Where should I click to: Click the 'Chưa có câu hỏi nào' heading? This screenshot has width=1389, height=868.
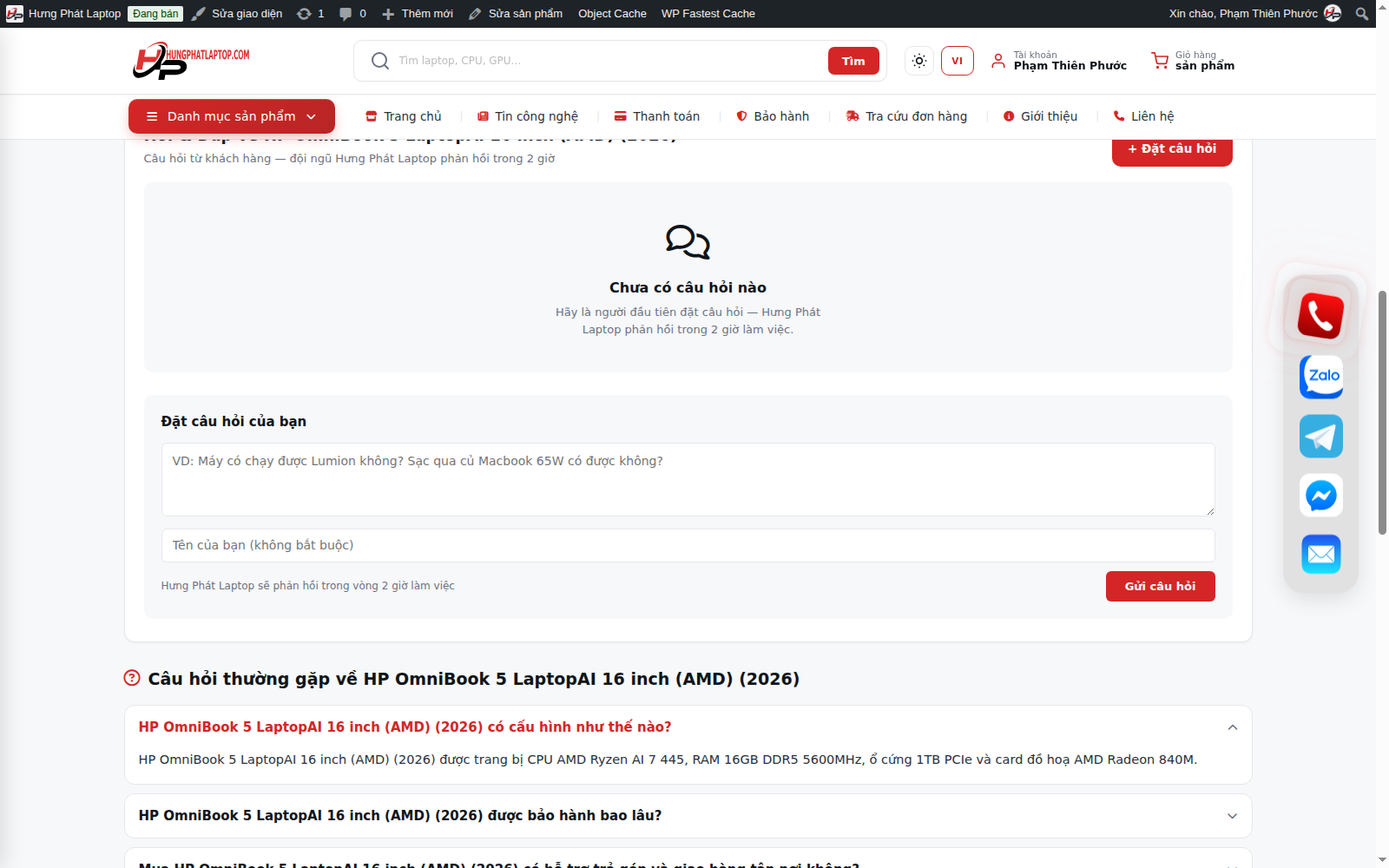(688, 288)
